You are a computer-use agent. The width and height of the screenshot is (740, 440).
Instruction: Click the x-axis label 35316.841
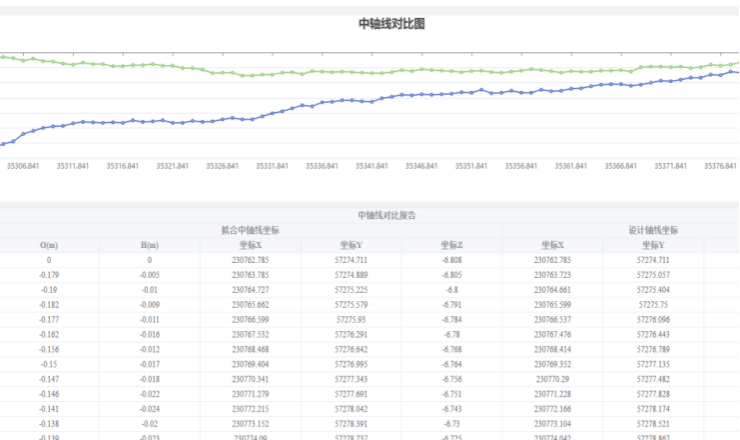tap(123, 166)
